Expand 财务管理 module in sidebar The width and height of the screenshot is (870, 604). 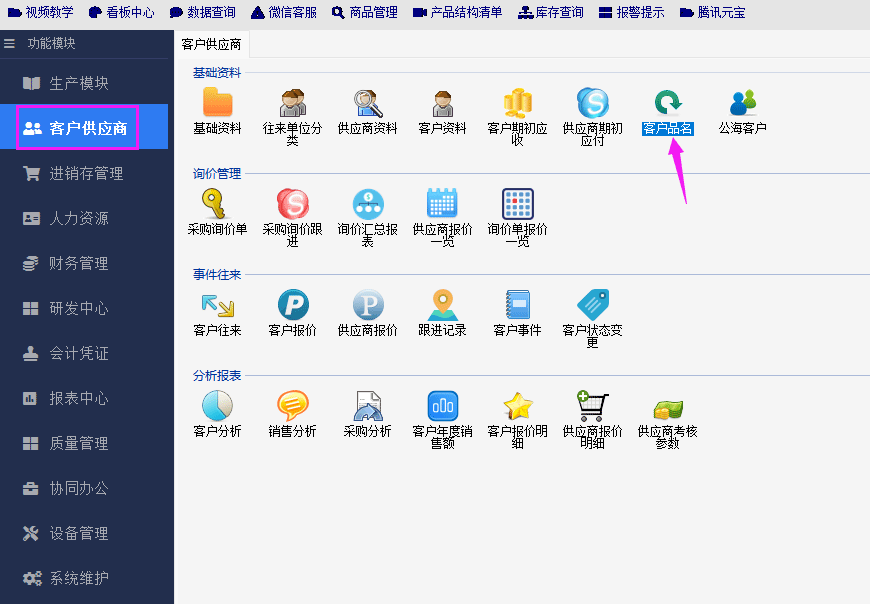pyautogui.click(x=78, y=264)
